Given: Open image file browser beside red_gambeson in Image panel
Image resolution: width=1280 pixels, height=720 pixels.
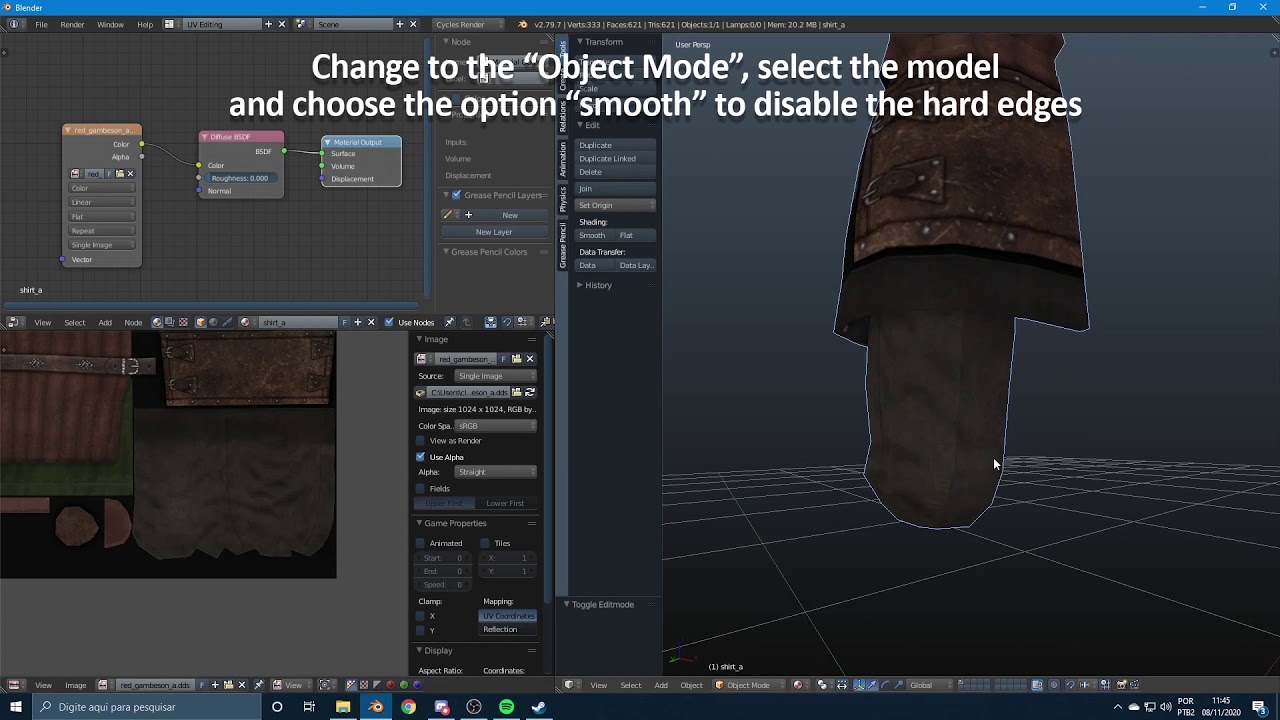Looking at the screenshot, I should [516, 359].
